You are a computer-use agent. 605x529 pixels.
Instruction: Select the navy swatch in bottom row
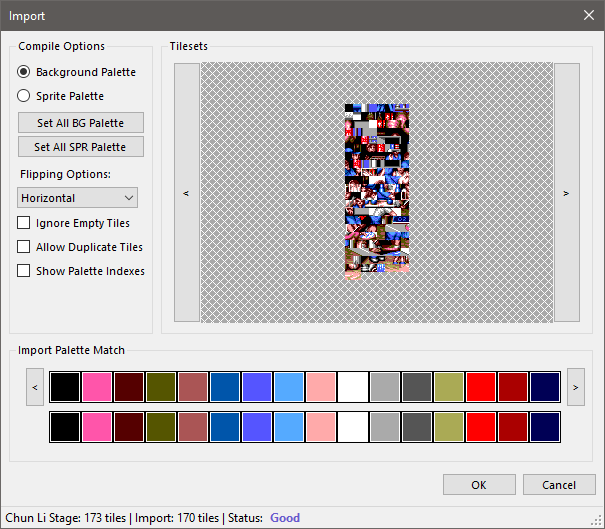[x=545, y=427]
